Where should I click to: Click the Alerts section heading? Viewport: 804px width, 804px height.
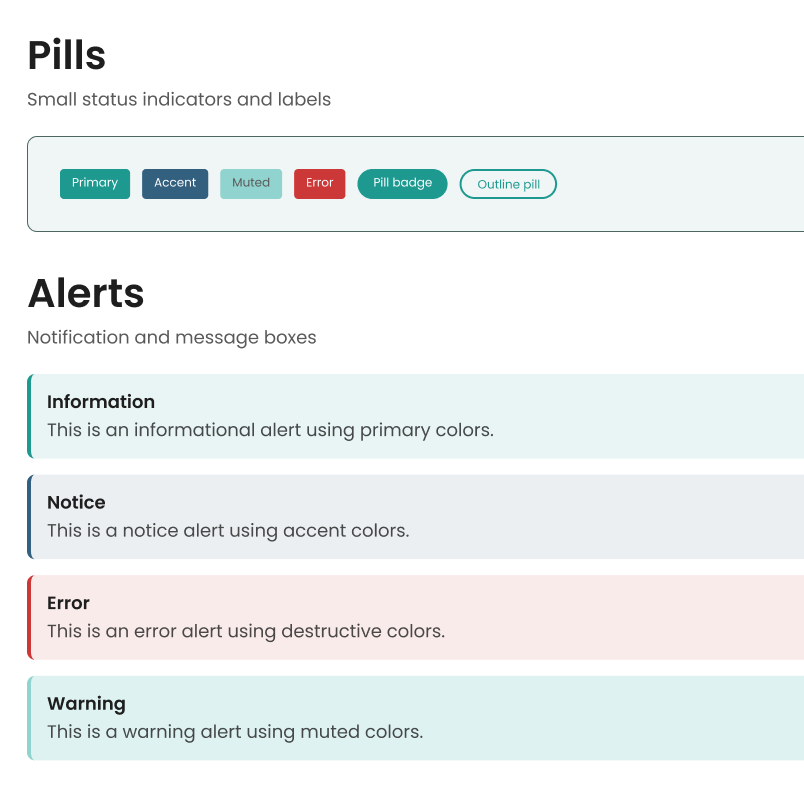point(85,293)
